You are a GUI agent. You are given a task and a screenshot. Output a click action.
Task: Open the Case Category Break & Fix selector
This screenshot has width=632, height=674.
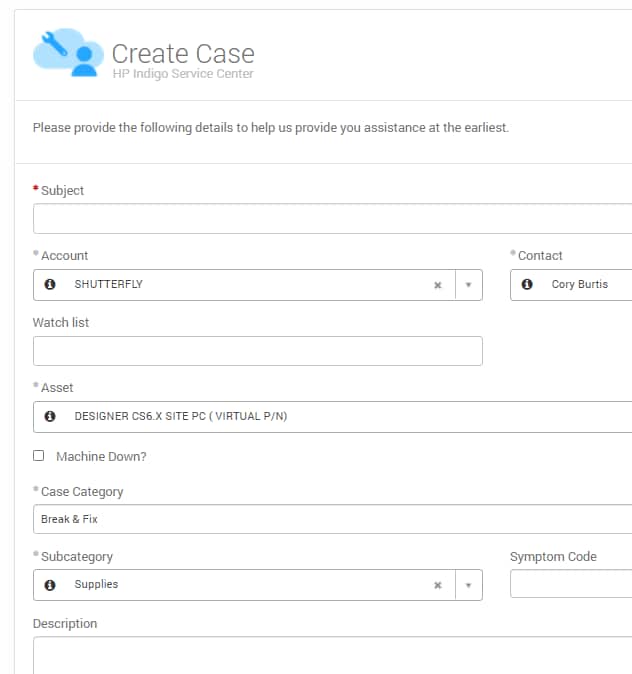pyautogui.click(x=332, y=519)
